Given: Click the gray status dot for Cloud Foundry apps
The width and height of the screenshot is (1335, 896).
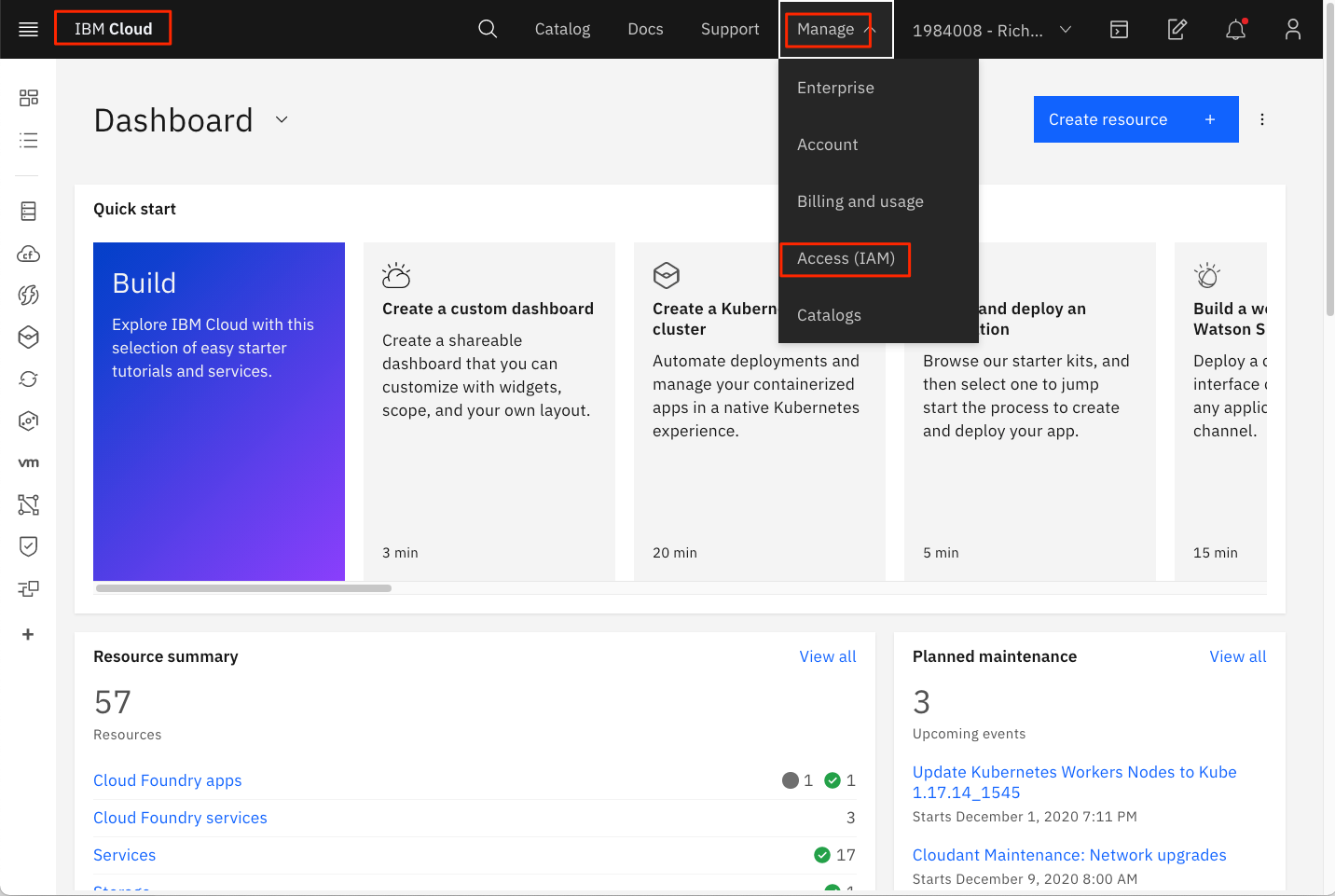Looking at the screenshot, I should pos(791,780).
